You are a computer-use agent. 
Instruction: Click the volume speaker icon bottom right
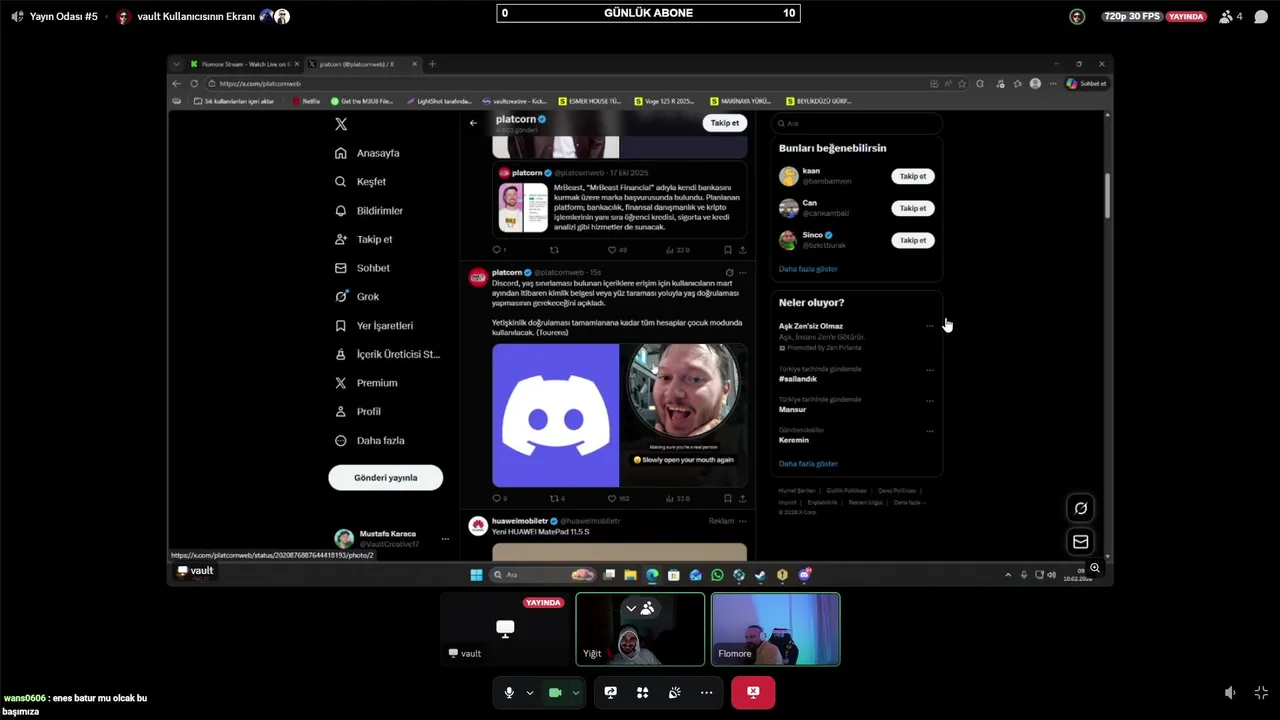click(1230, 692)
